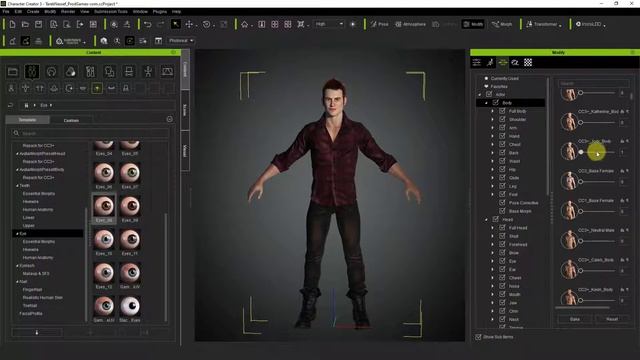
Task: Toggle the Pose Corrective checkbox
Action: point(502,202)
